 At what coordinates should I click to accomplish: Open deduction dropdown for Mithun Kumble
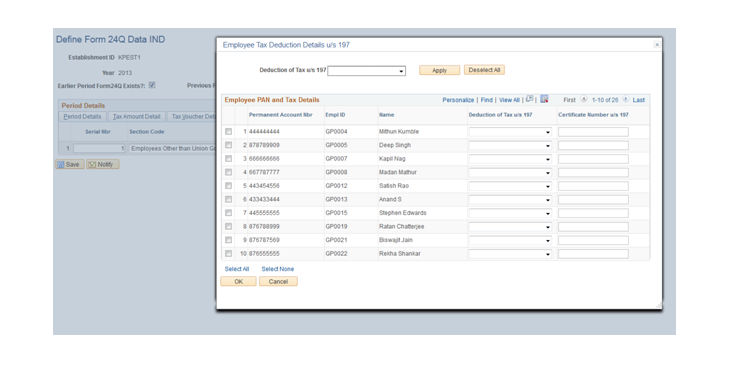(510, 132)
